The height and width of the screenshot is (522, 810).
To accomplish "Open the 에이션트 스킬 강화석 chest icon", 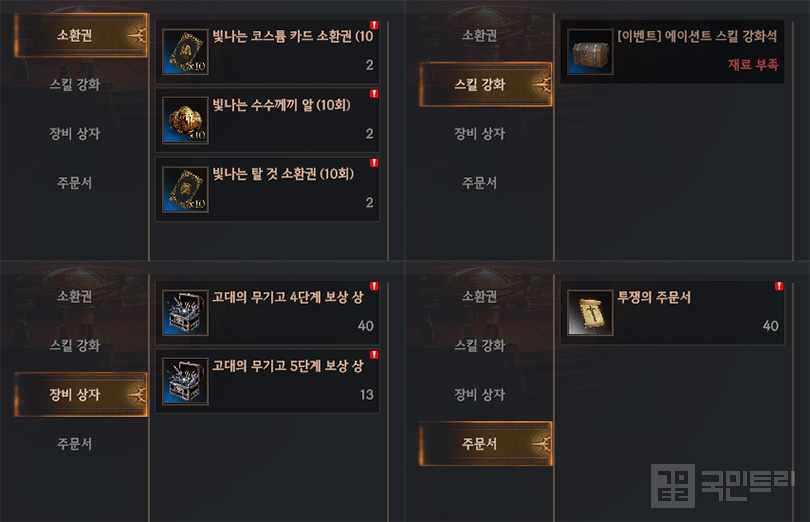I will [590, 52].
